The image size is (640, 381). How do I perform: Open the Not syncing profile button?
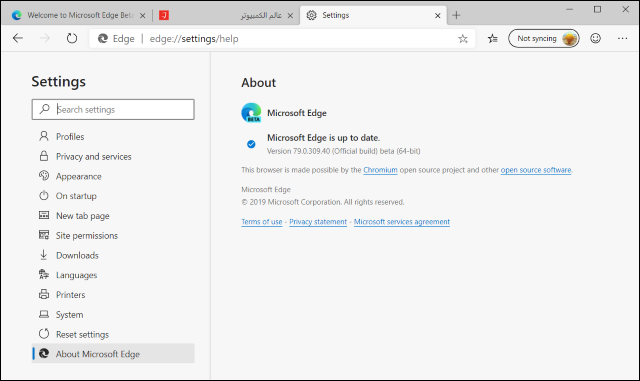(x=544, y=38)
